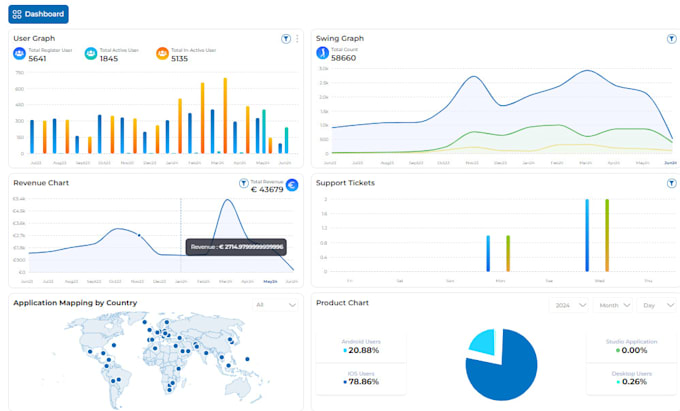This screenshot has width=680, height=411.
Task: Expand the Month dropdown in Product Chart
Action: tap(613, 305)
